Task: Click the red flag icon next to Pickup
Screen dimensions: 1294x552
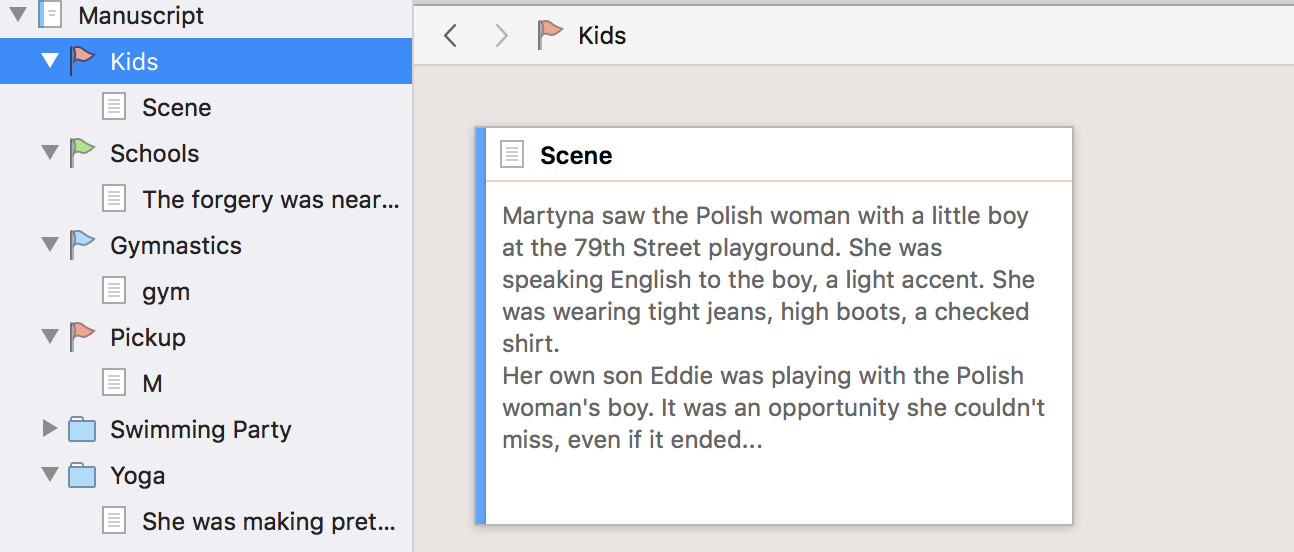Action: 83,337
